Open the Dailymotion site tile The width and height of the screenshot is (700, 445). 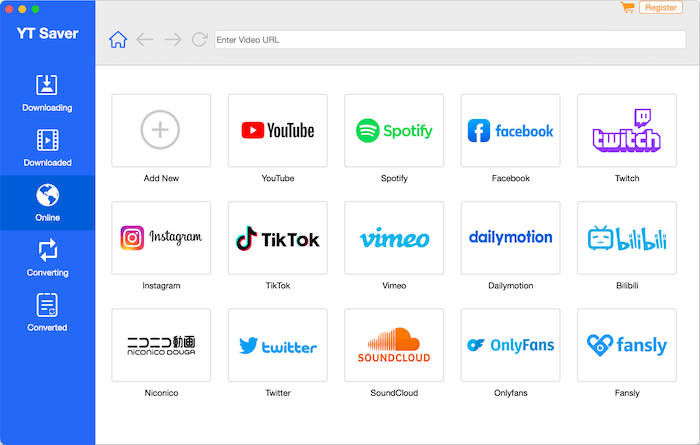[511, 238]
